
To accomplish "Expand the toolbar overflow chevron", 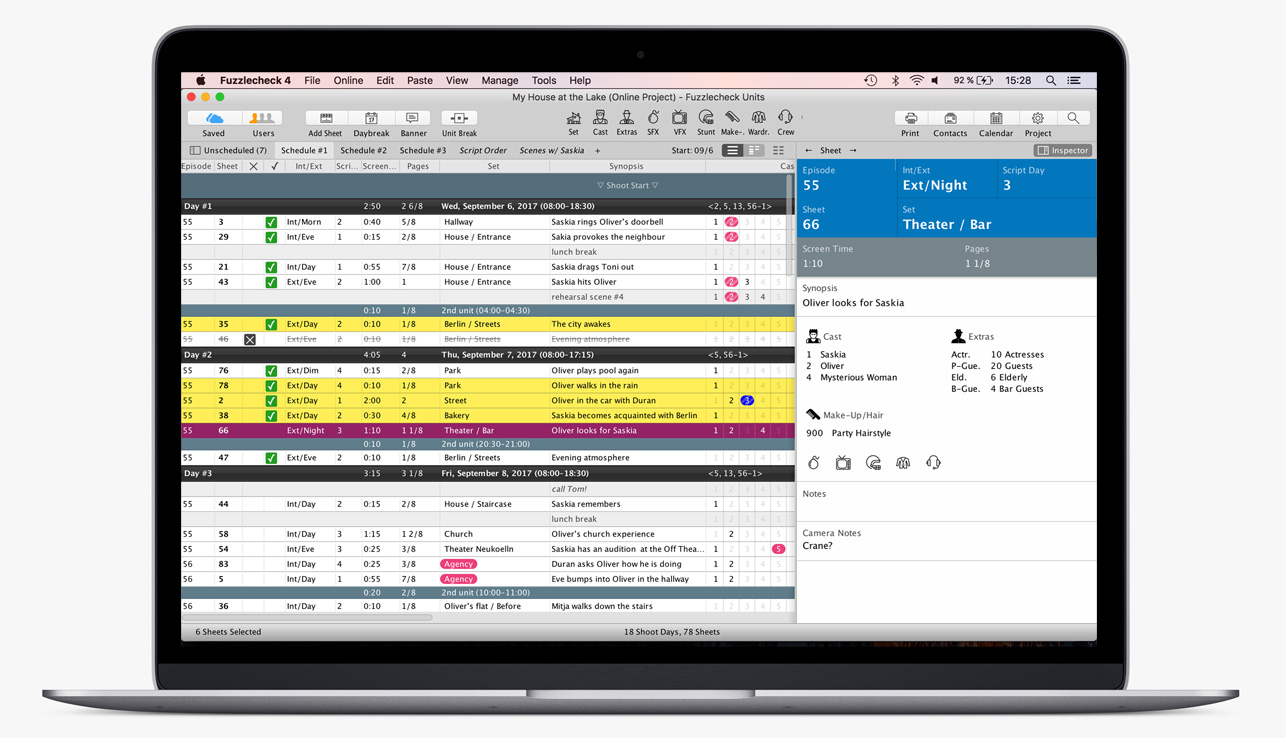I will [x=802, y=118].
